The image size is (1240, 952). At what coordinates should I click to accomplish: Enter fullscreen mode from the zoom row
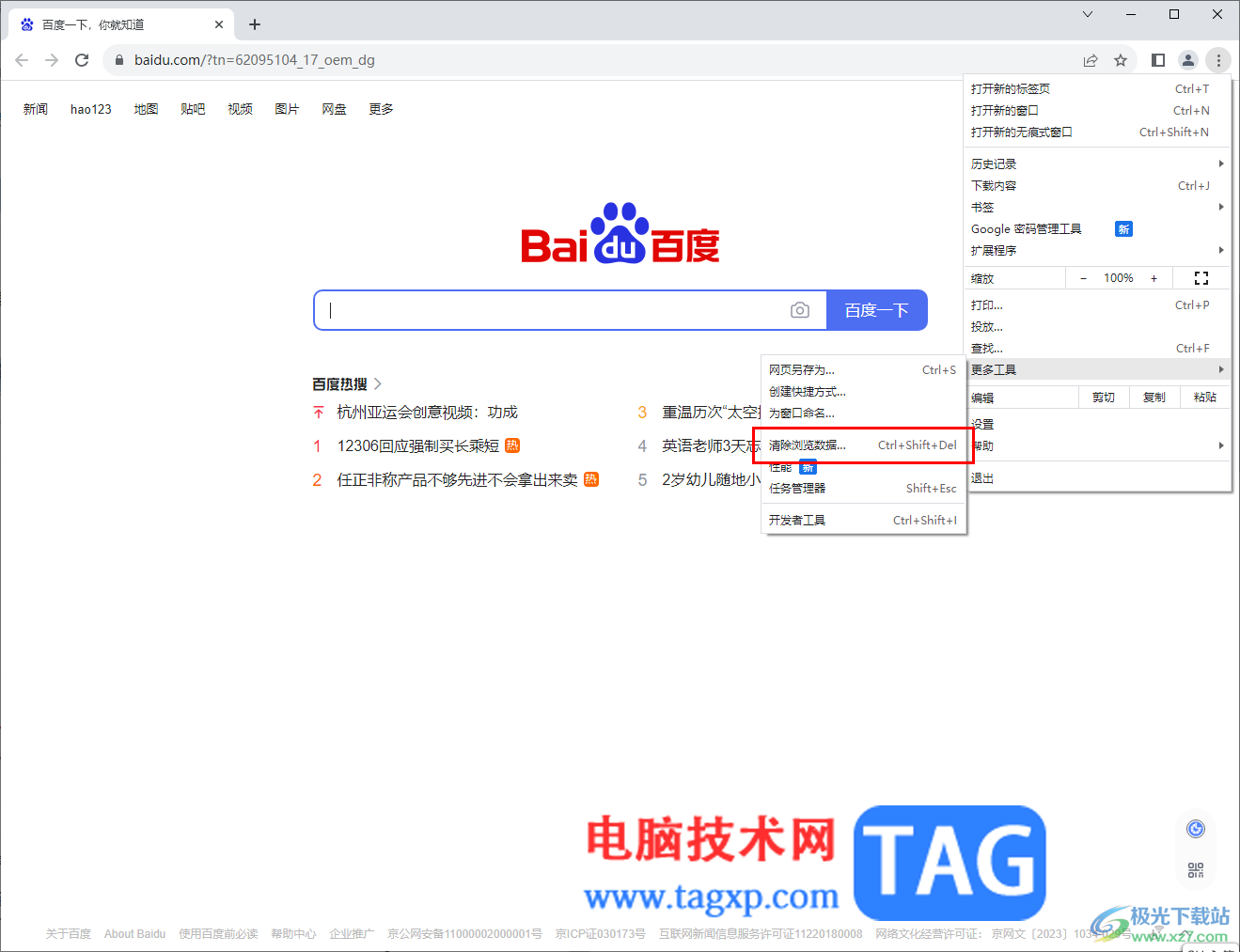click(1201, 278)
